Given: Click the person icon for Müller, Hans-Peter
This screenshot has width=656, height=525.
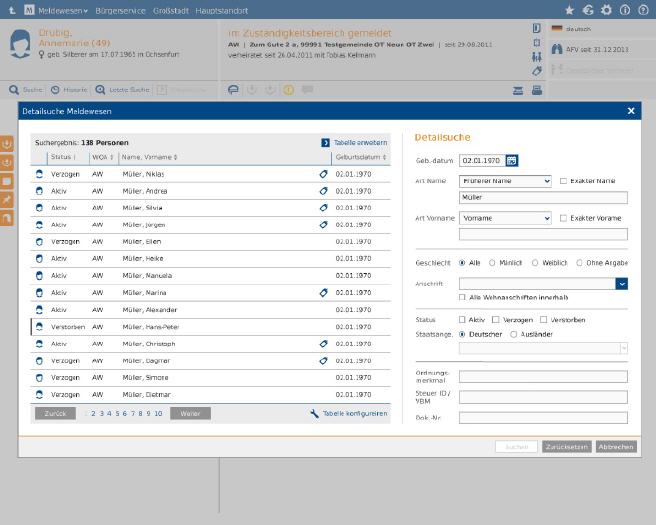Looking at the screenshot, I should [x=40, y=327].
